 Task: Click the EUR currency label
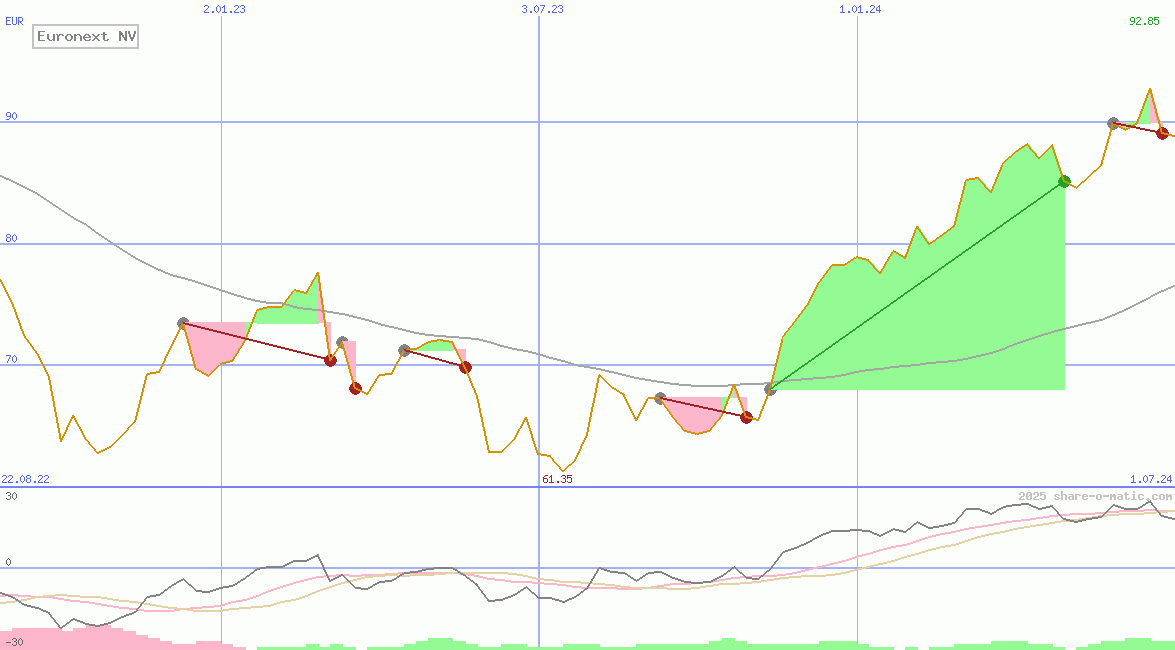[x=14, y=22]
